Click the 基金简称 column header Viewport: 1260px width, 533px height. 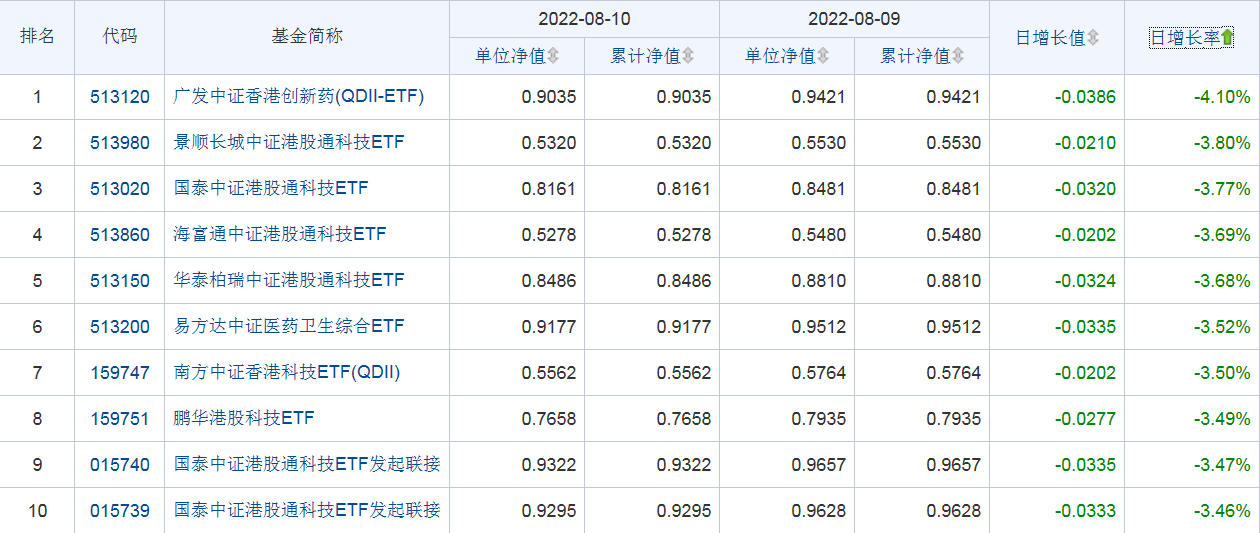(x=306, y=36)
